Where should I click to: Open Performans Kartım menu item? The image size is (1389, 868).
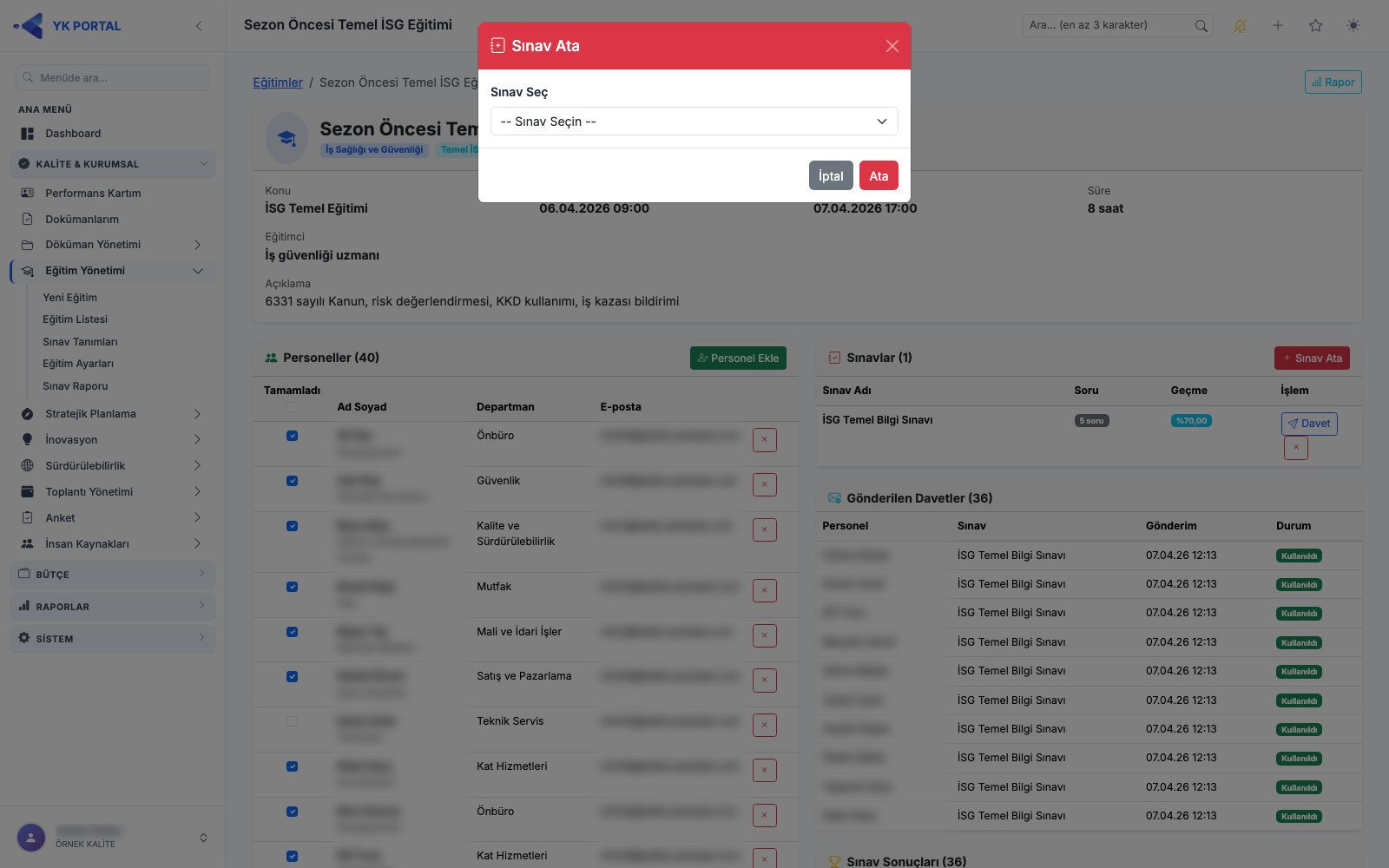113,193
